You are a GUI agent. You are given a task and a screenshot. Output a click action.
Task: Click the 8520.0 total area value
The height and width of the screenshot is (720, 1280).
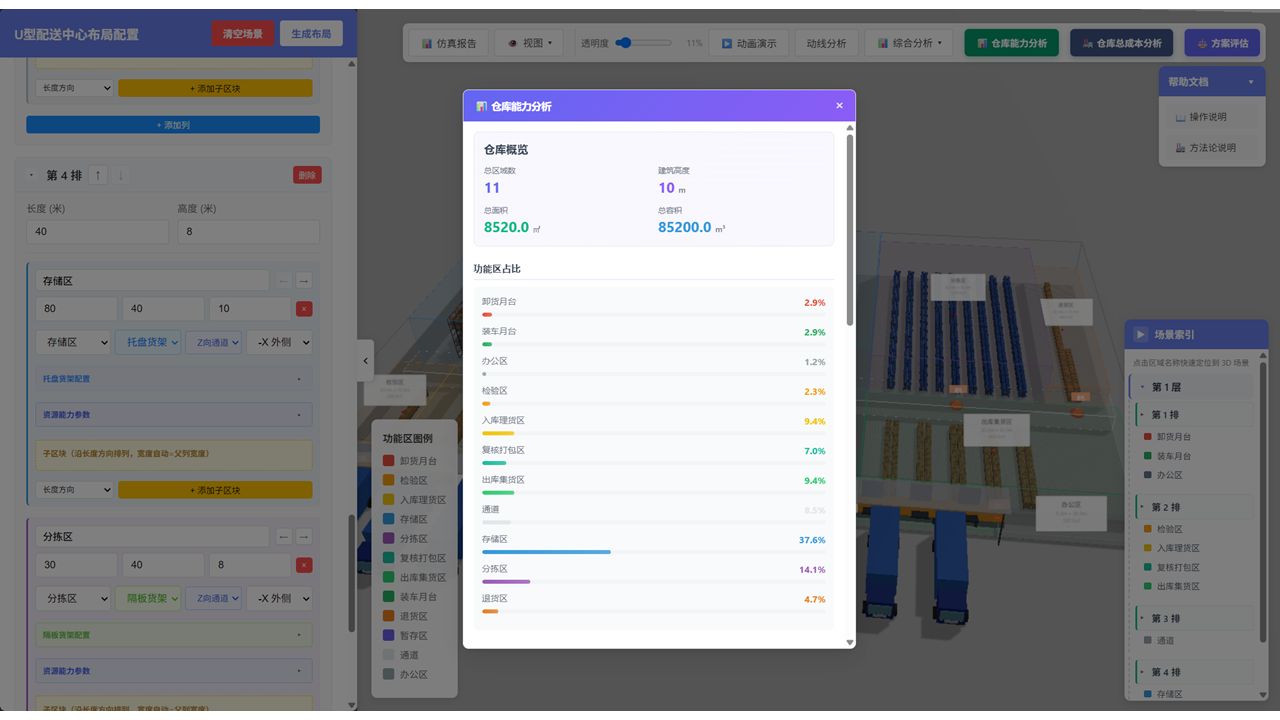(506, 228)
